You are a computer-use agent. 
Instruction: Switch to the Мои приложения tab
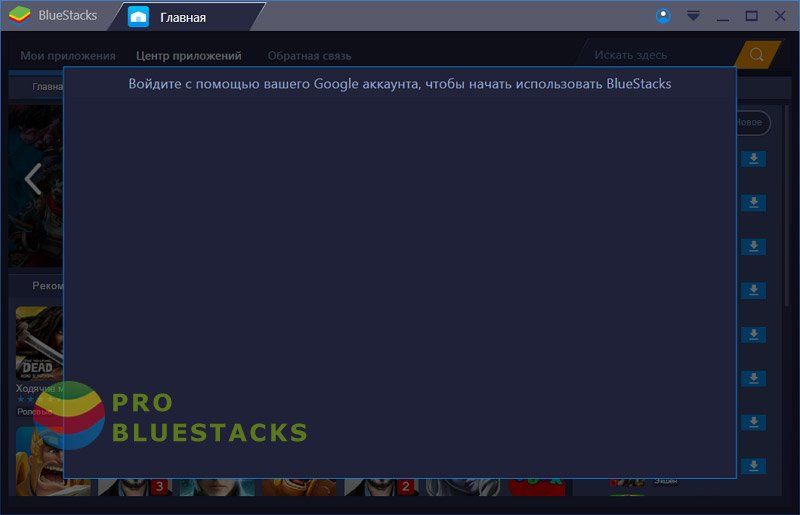(68, 56)
